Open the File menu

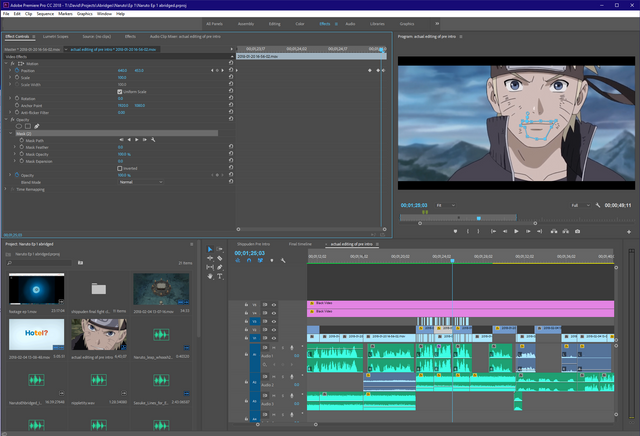point(6,13)
